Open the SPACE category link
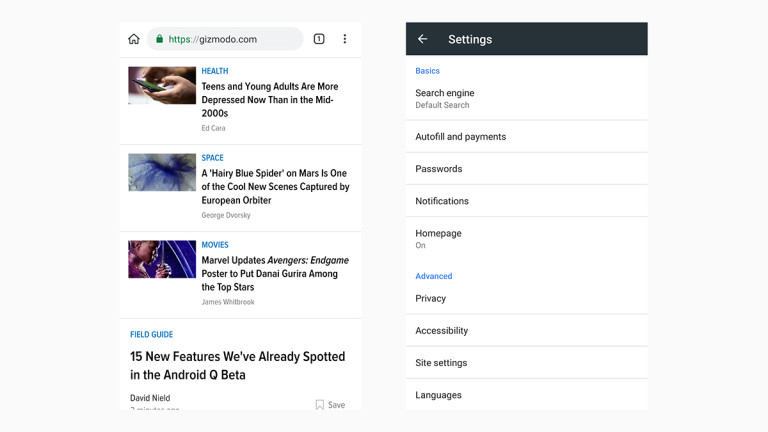The height and width of the screenshot is (432, 768). 212,158
